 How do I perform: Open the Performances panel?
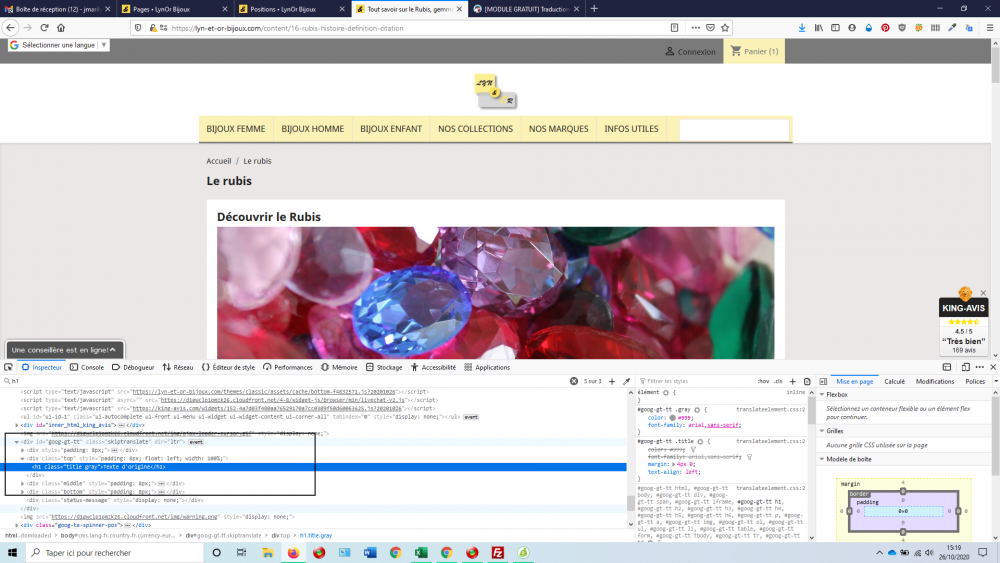pyautogui.click(x=288, y=367)
